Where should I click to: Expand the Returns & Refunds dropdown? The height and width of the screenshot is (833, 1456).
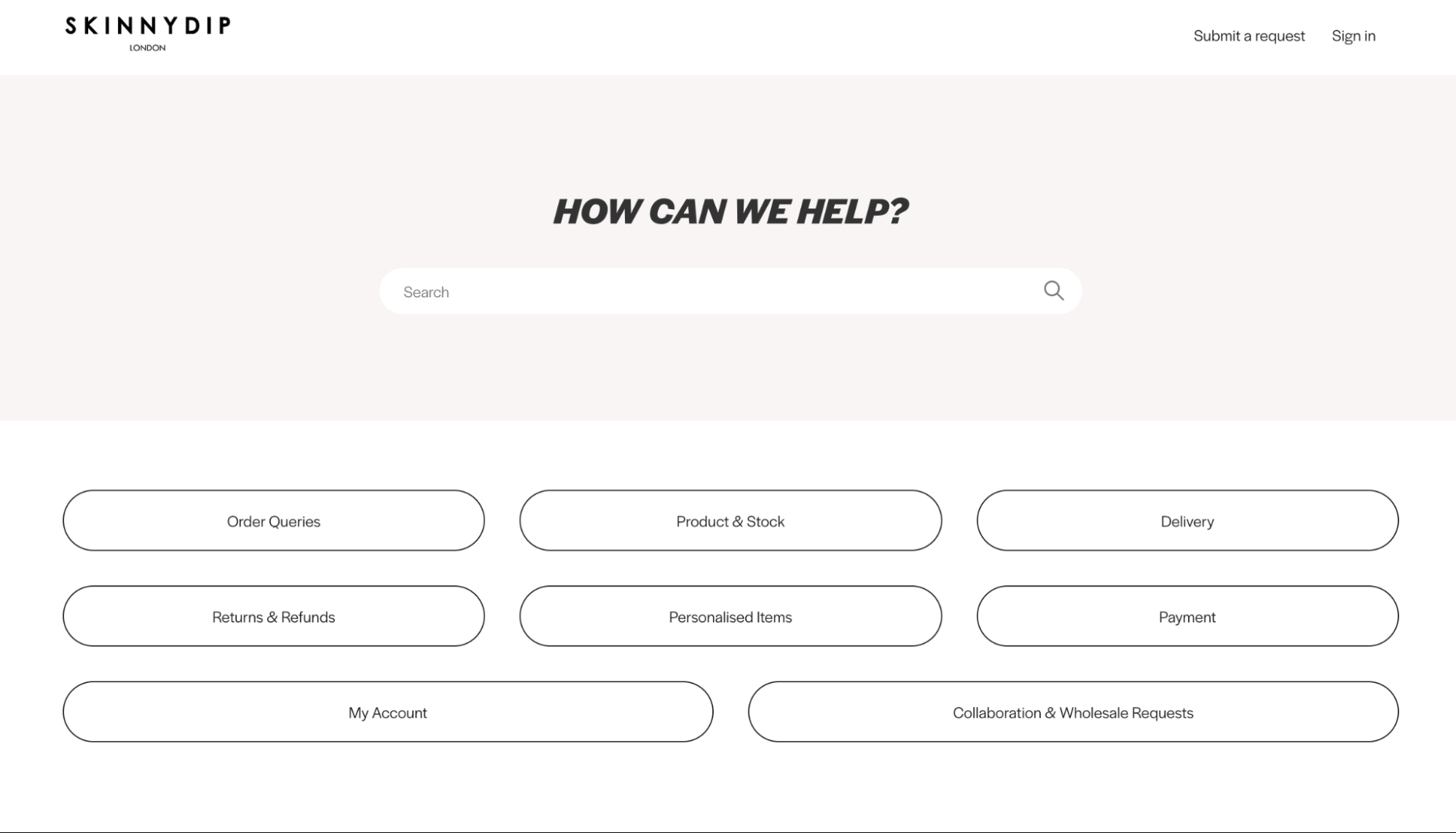273,616
